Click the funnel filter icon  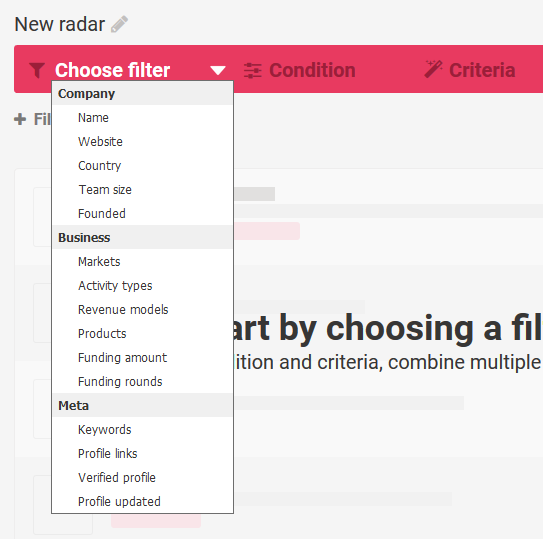pyautogui.click(x=37, y=70)
